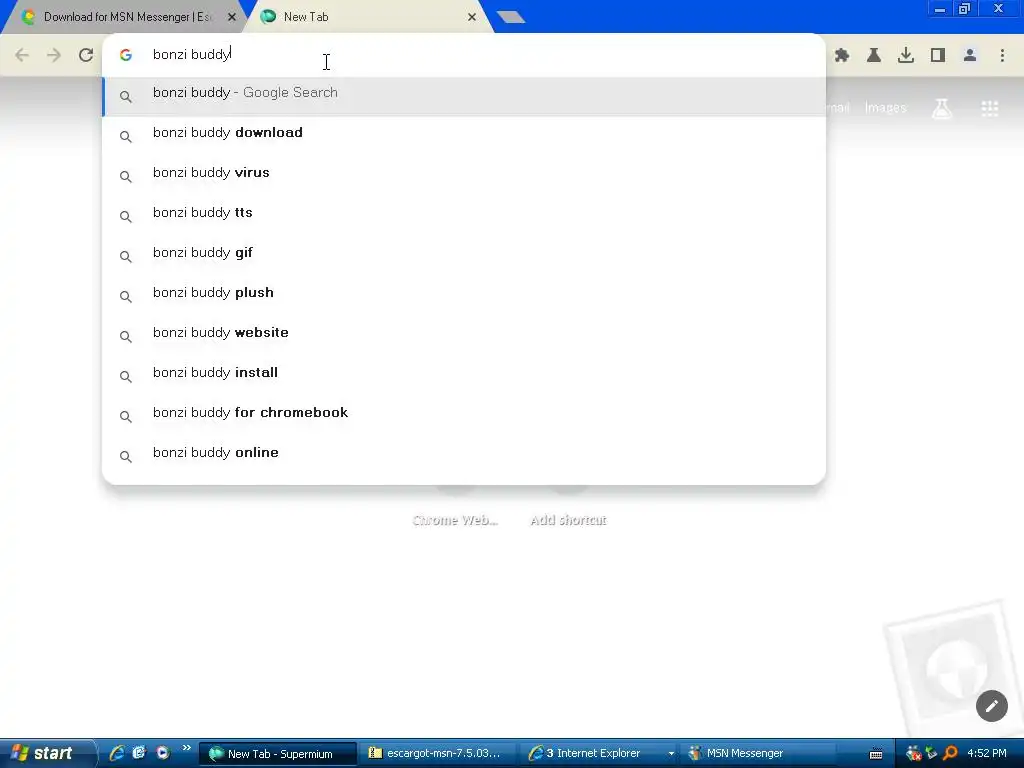Select the 'bonzi buddy website' suggestion
Image resolution: width=1024 pixels, height=768 pixels.
[464, 336]
